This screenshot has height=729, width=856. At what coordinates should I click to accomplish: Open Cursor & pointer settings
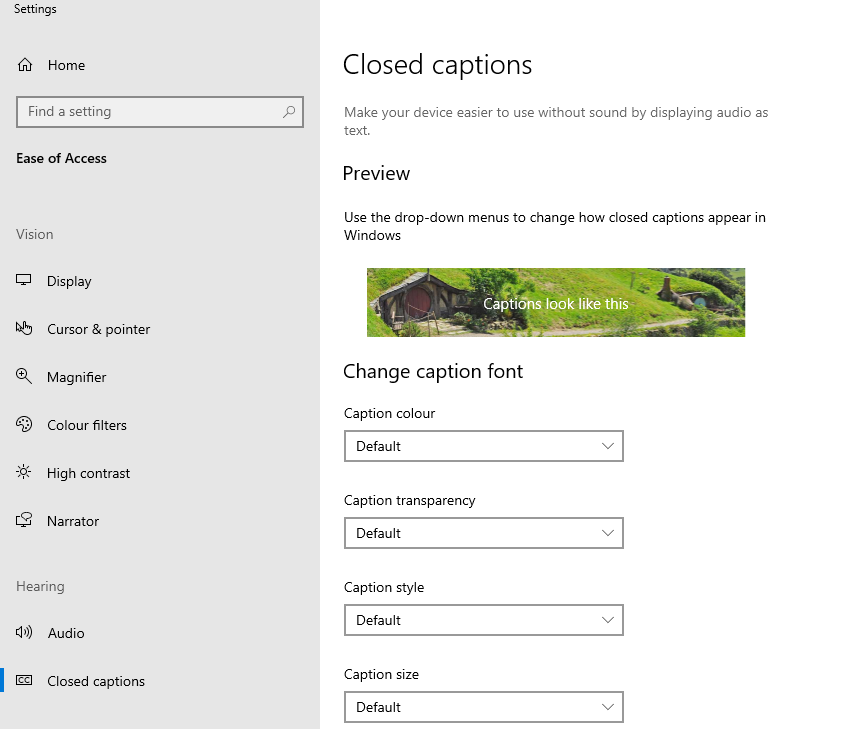pyautogui.click(x=160, y=329)
